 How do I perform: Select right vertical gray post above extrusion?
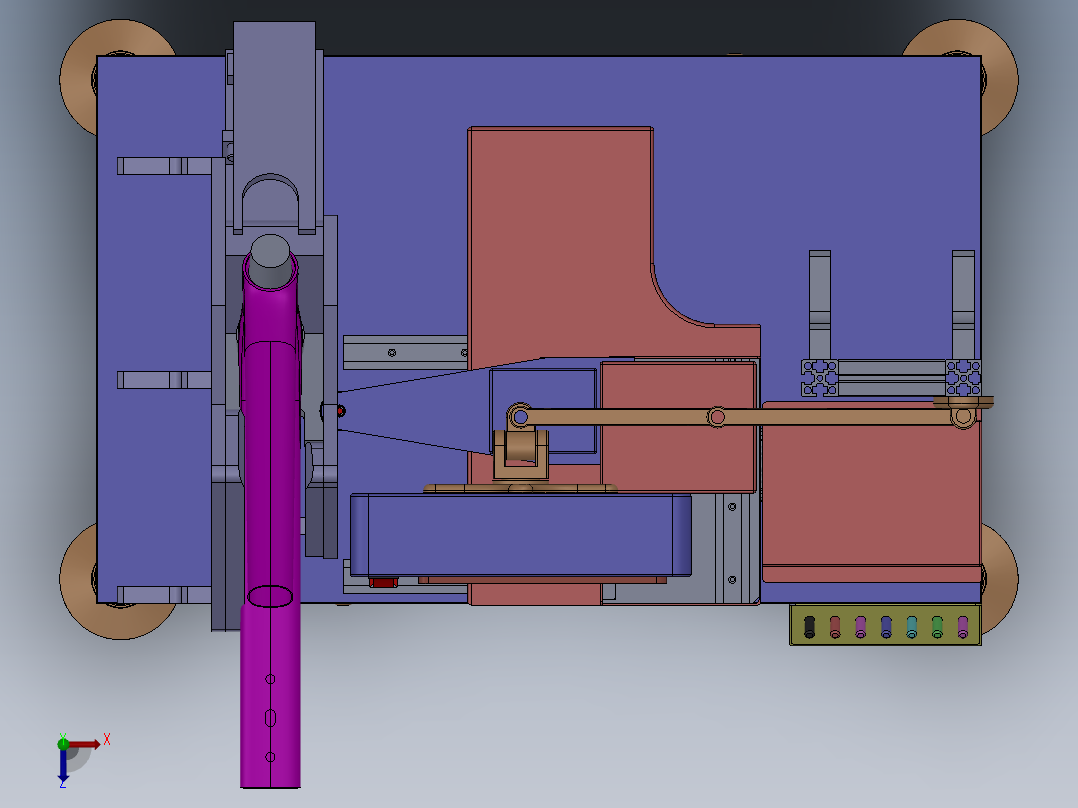pyautogui.click(x=963, y=305)
